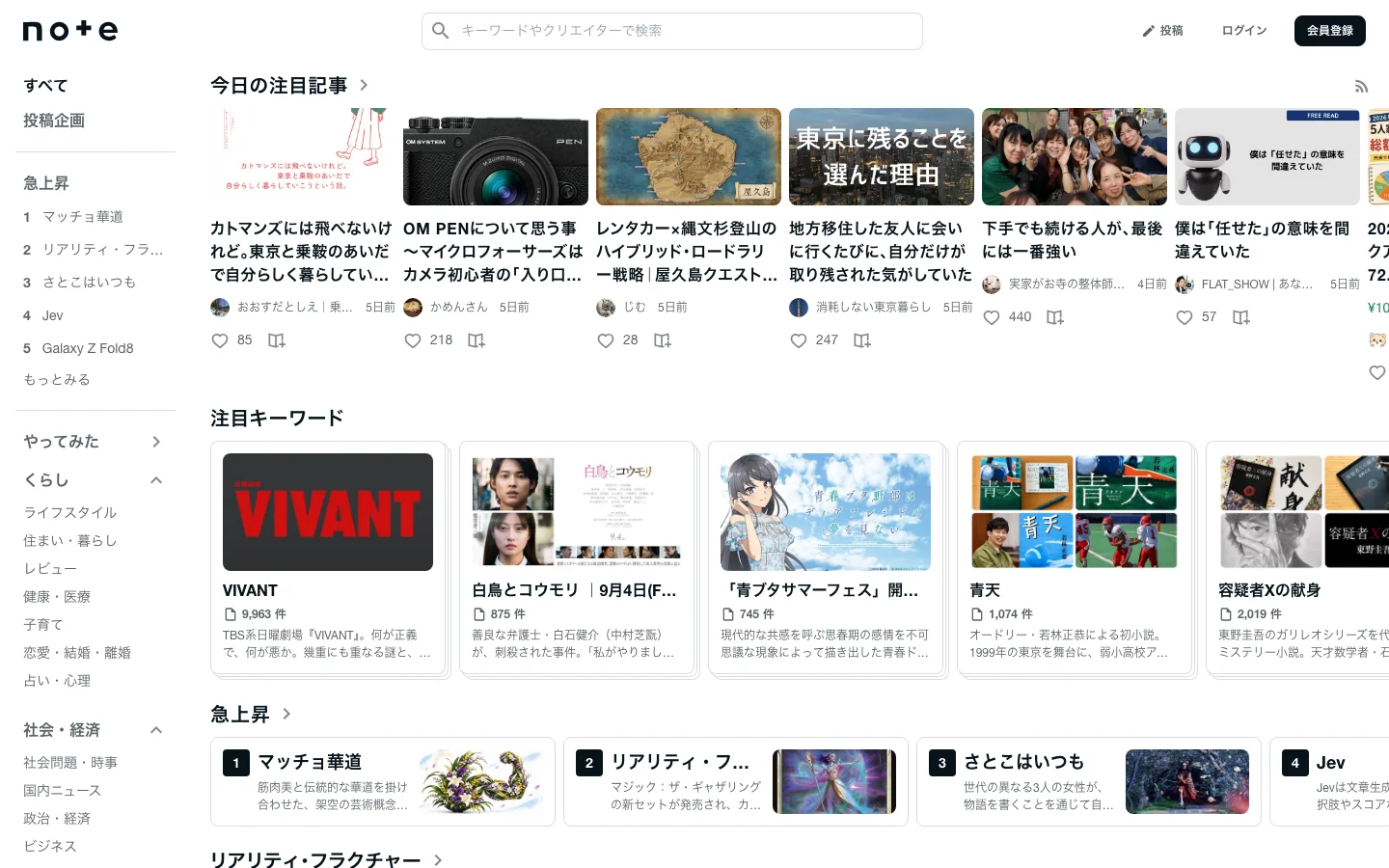1389x868 pixels.
Task: Collapse the くらし category
Action: pyautogui.click(x=156, y=480)
